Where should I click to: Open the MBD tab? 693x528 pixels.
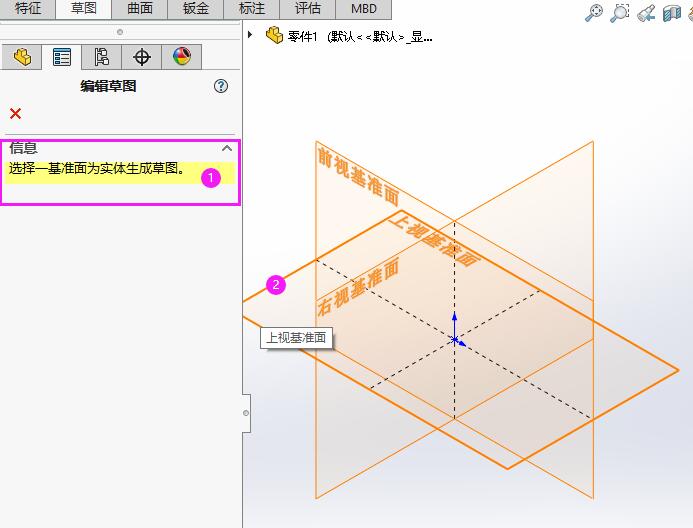(x=364, y=9)
